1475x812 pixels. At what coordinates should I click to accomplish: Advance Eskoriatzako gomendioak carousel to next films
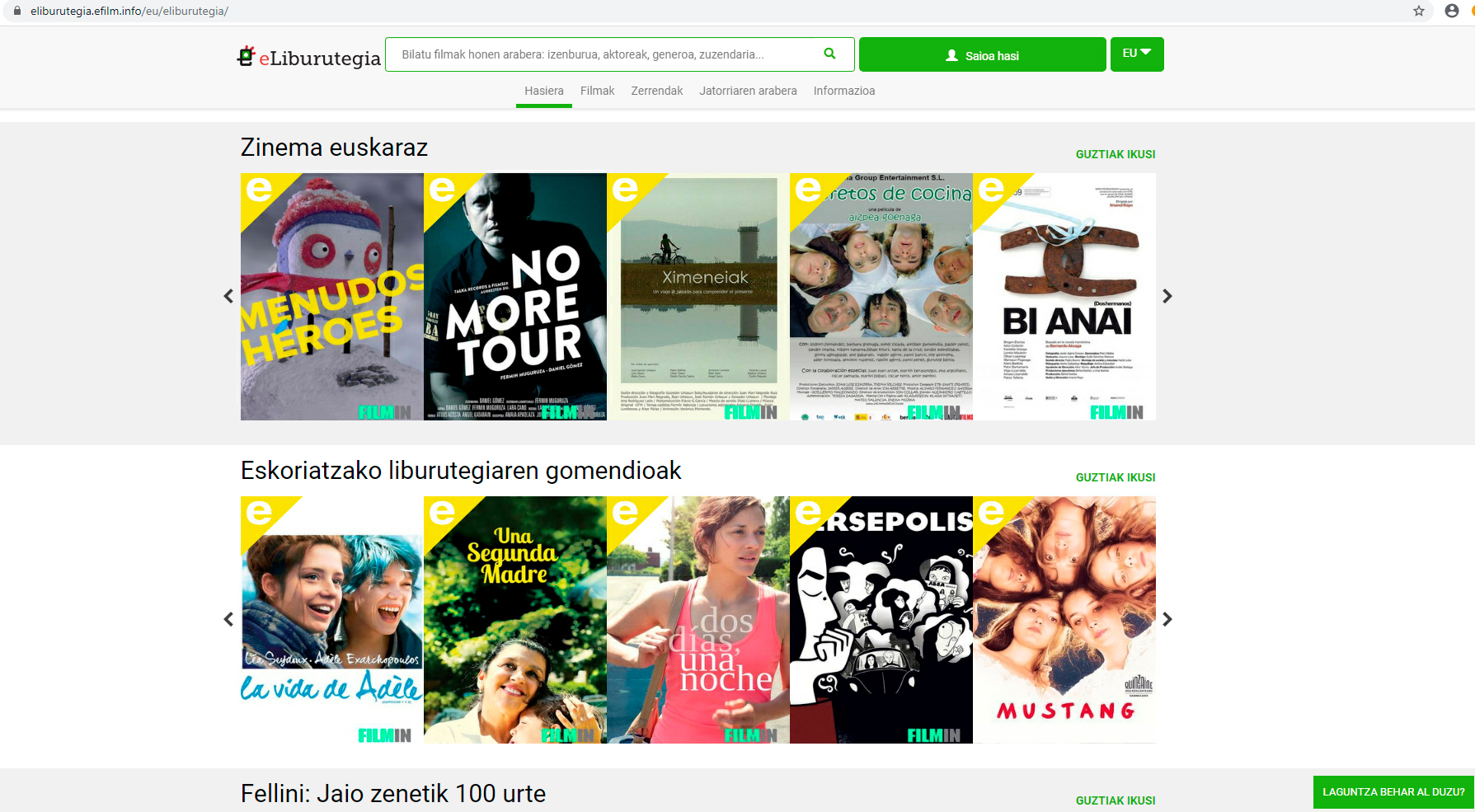pyautogui.click(x=1167, y=619)
